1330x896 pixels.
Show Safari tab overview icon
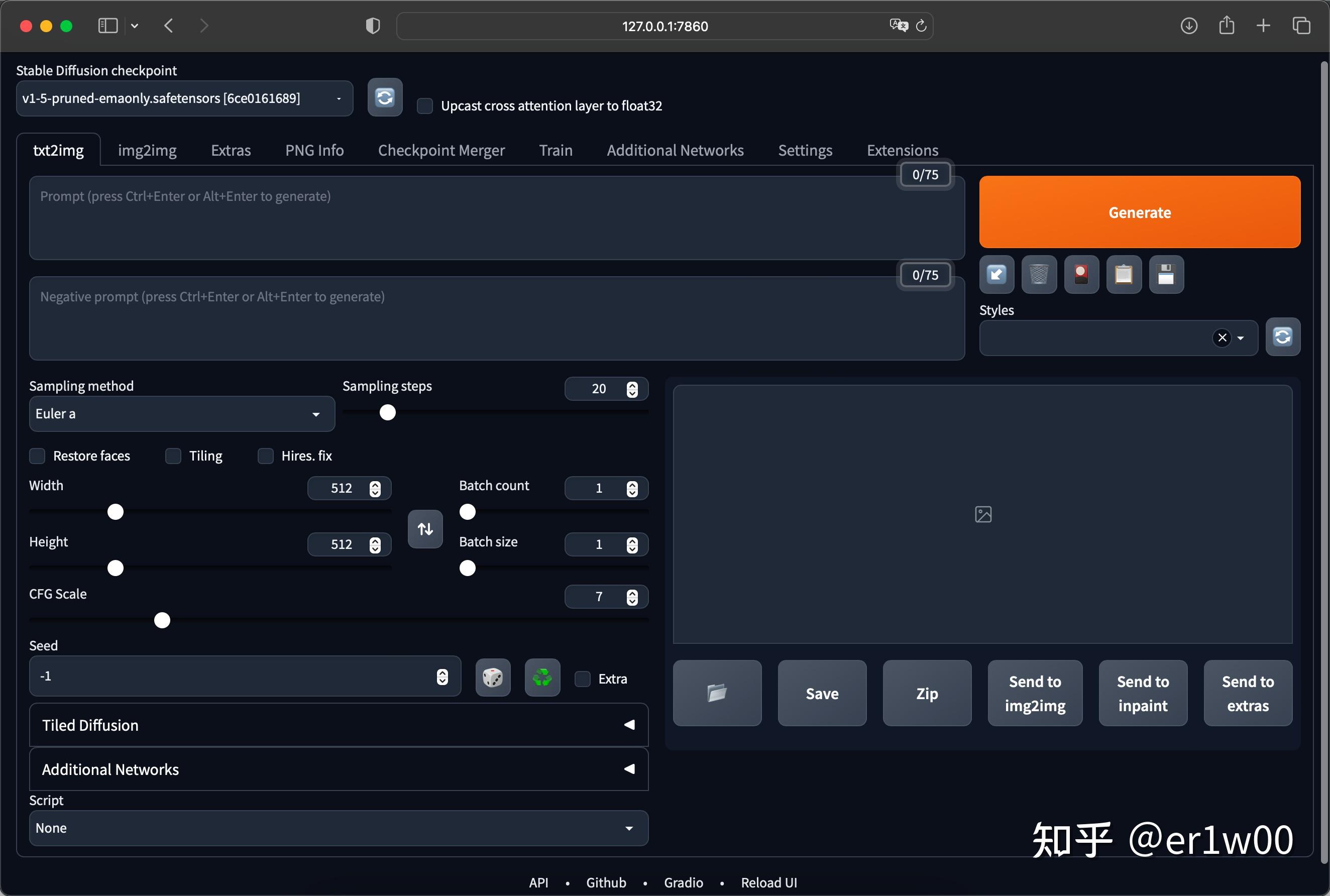coord(1301,26)
